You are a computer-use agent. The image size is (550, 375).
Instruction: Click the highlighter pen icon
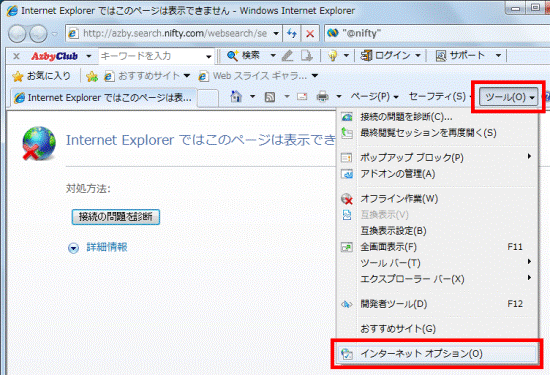click(287, 55)
